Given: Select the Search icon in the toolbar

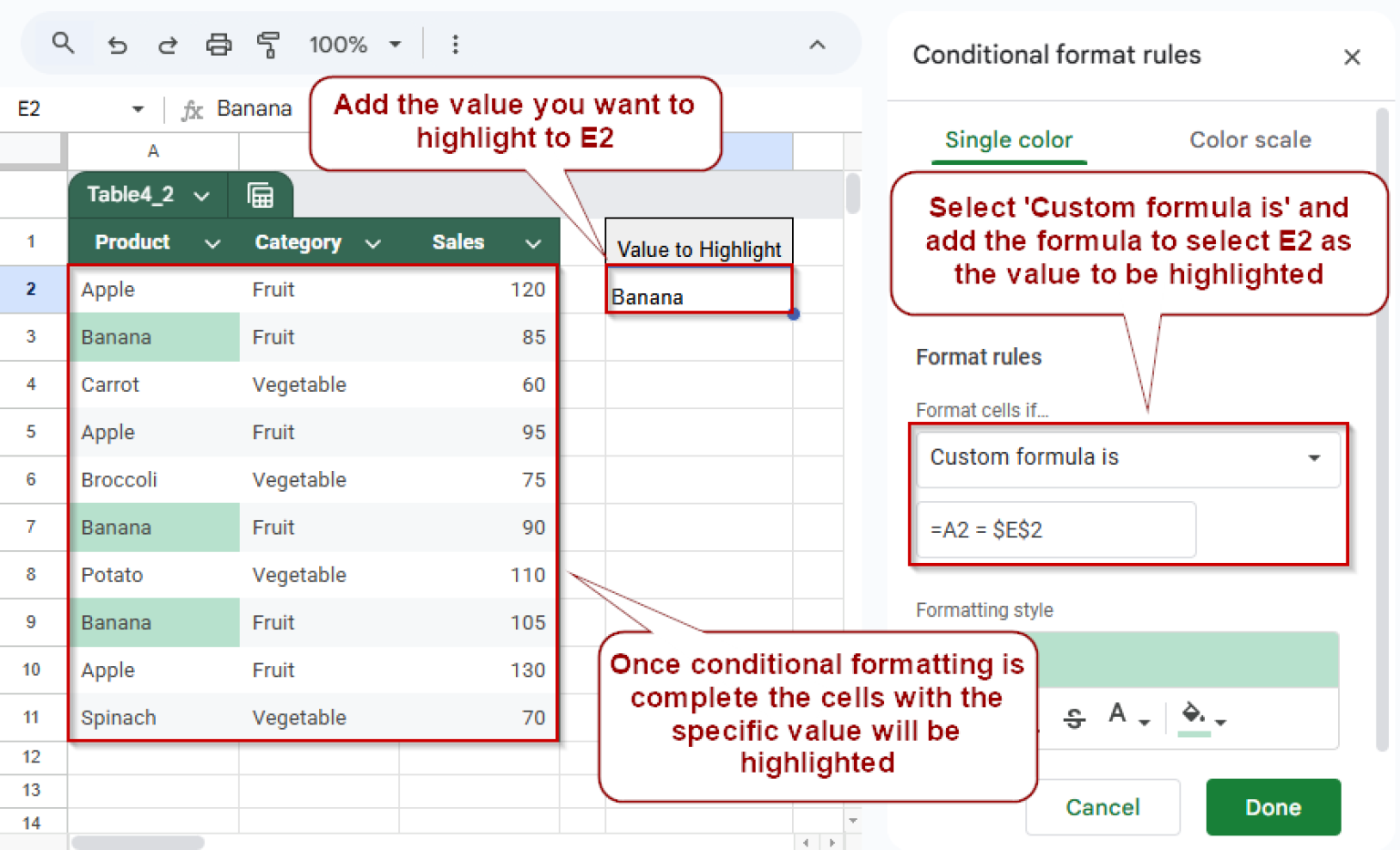Looking at the screenshot, I should click(x=63, y=43).
